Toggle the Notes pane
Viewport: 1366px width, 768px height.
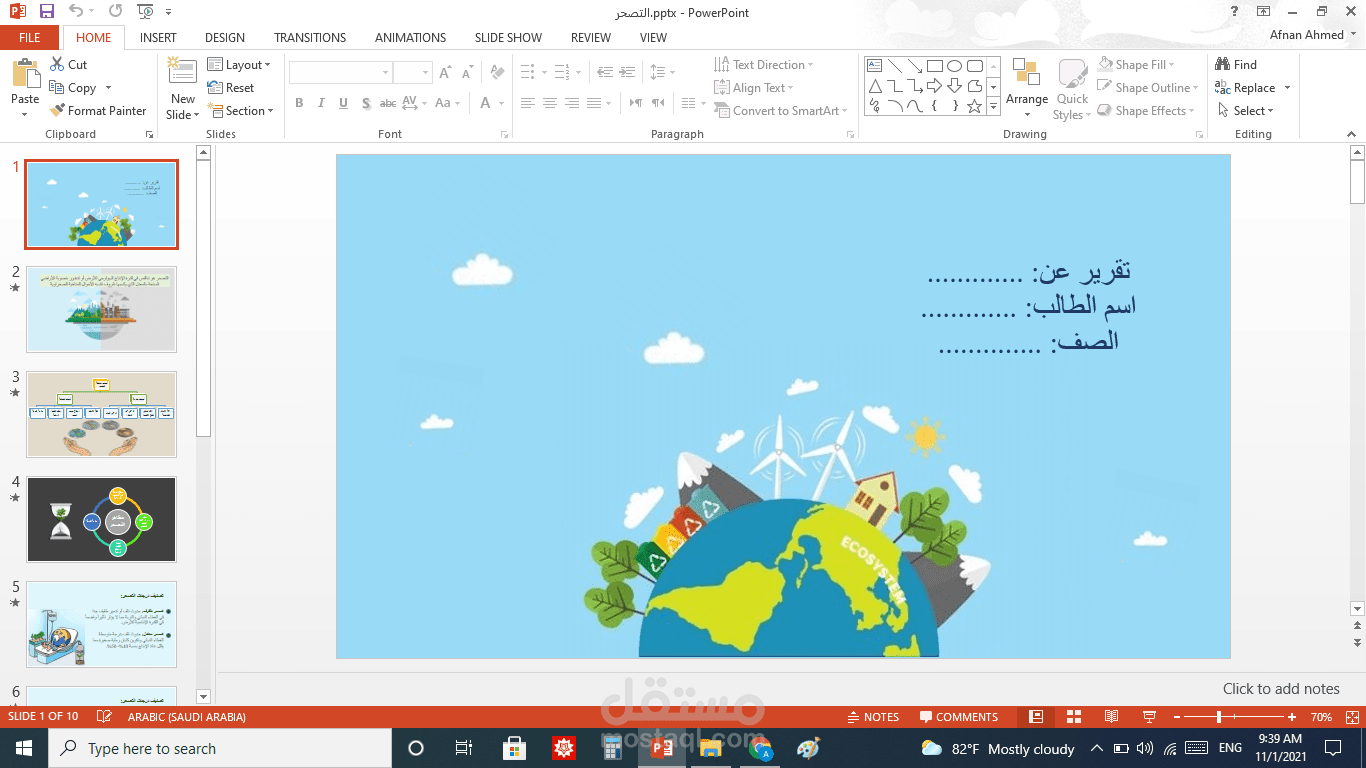coord(873,717)
